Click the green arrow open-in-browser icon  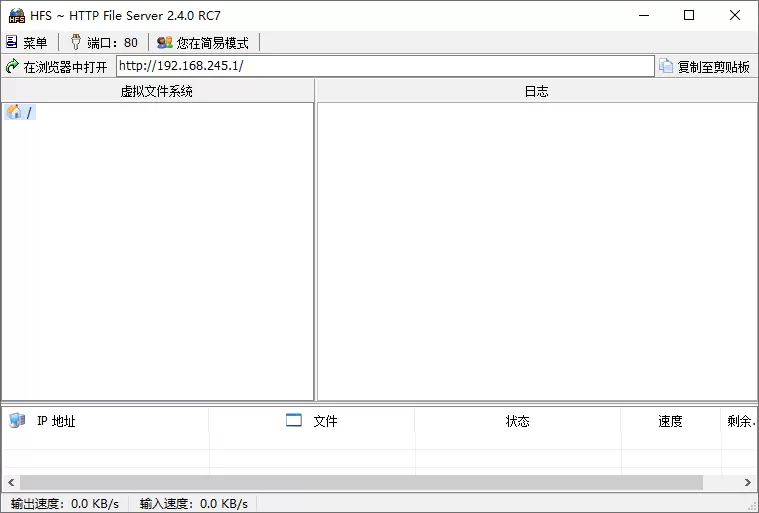(12, 66)
